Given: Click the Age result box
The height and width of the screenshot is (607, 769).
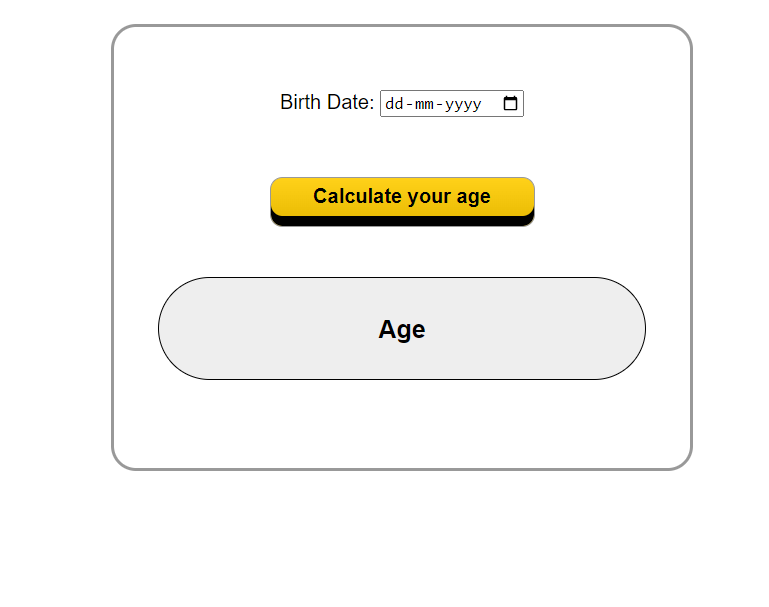Looking at the screenshot, I should coord(402,329).
